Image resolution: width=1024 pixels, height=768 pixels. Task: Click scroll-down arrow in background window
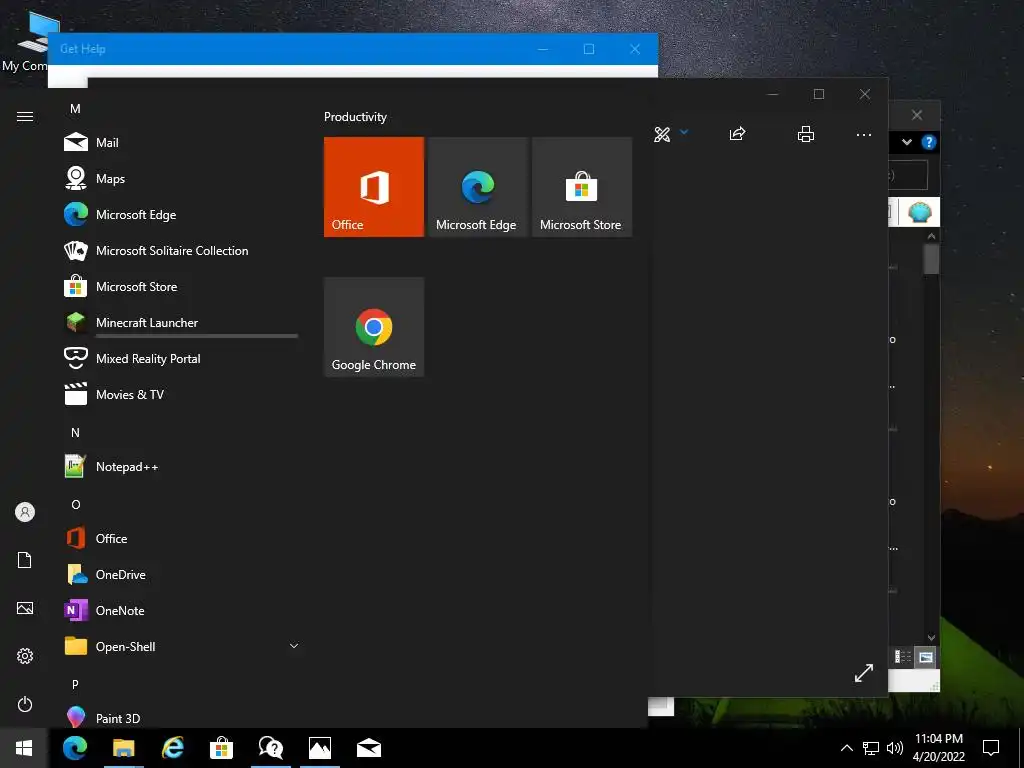[x=931, y=637]
